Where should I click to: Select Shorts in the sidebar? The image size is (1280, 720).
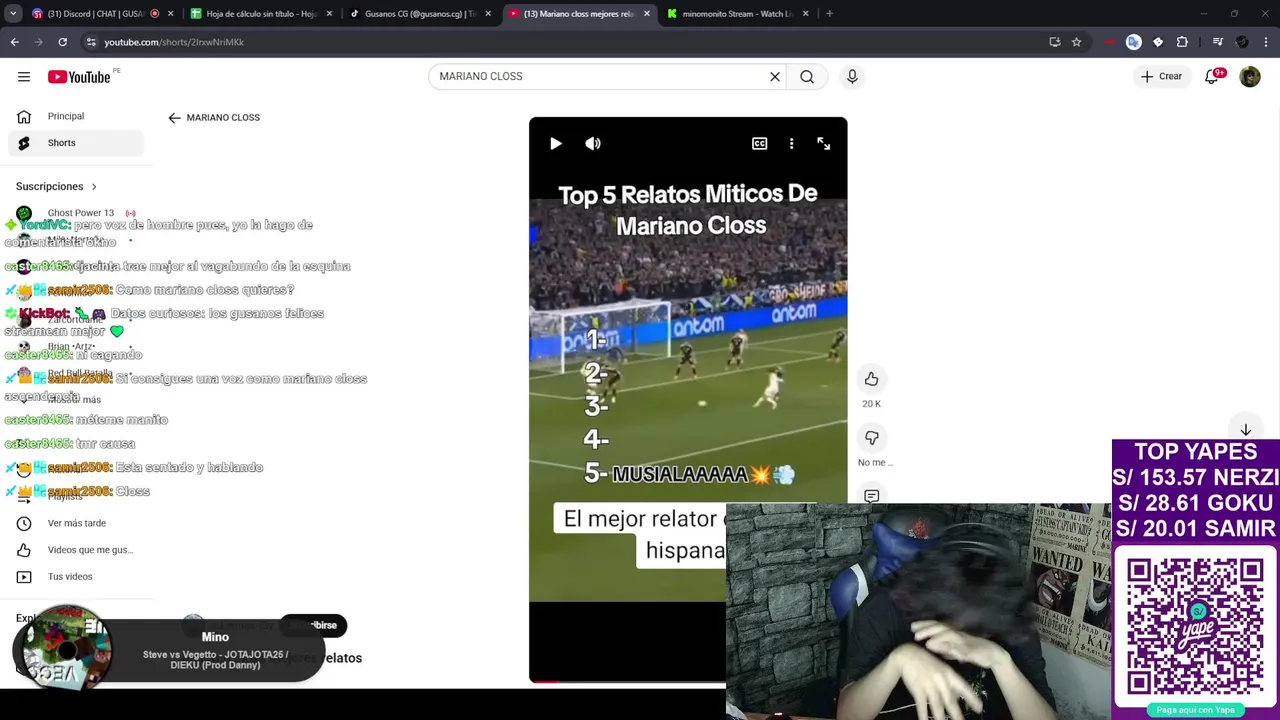pyautogui.click(x=76, y=143)
